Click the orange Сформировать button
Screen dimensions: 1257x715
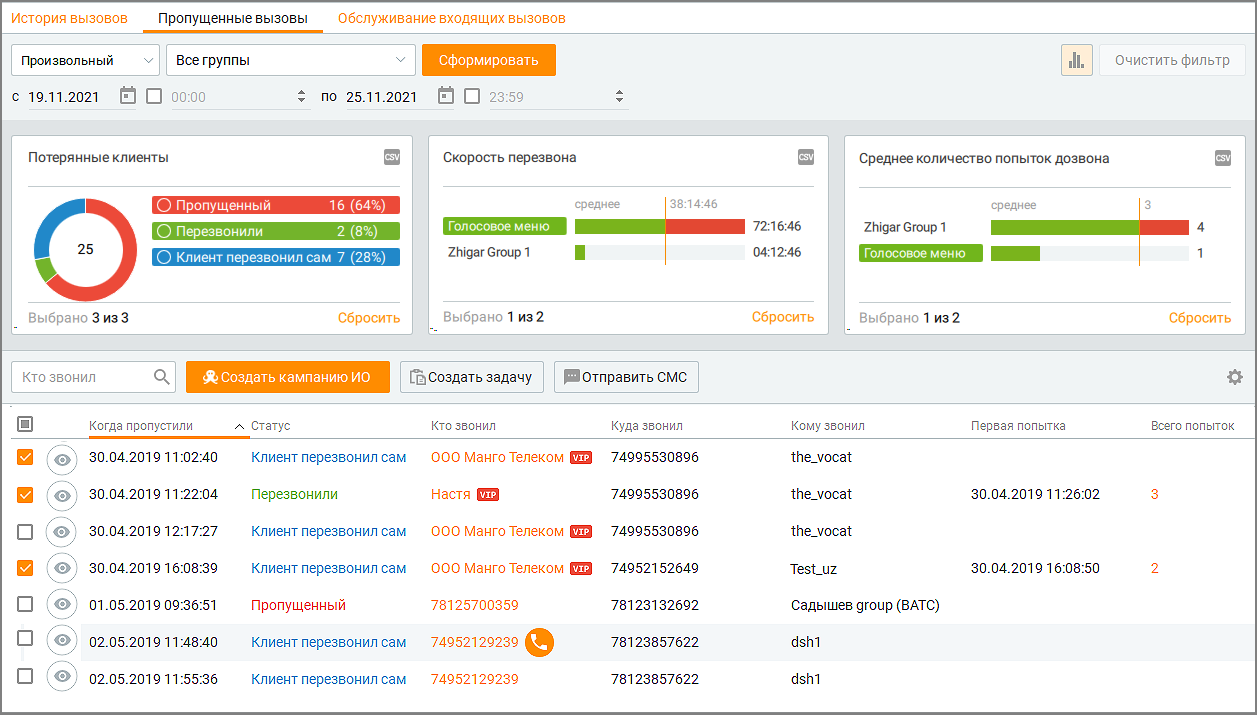click(x=489, y=60)
